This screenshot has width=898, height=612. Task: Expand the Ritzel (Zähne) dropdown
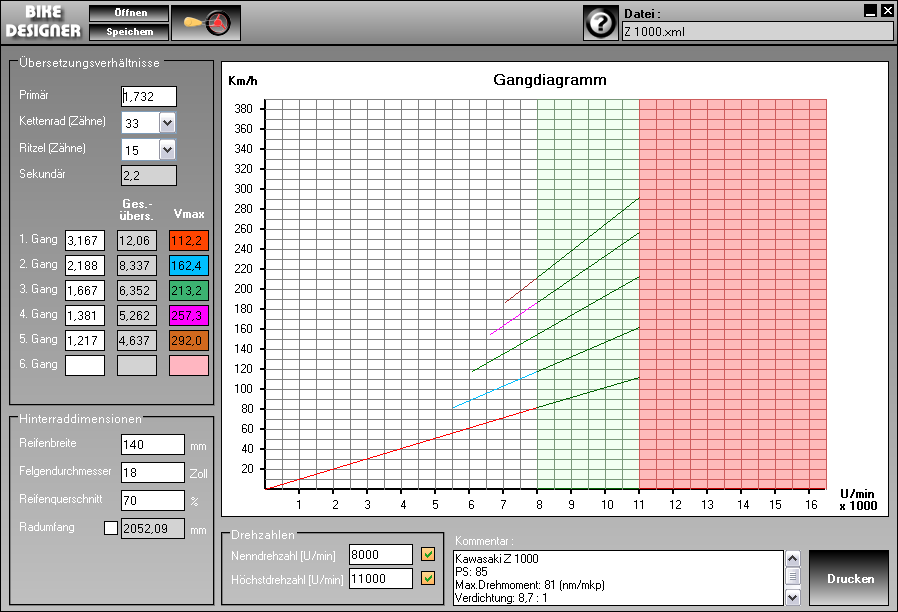pyautogui.click(x=167, y=149)
